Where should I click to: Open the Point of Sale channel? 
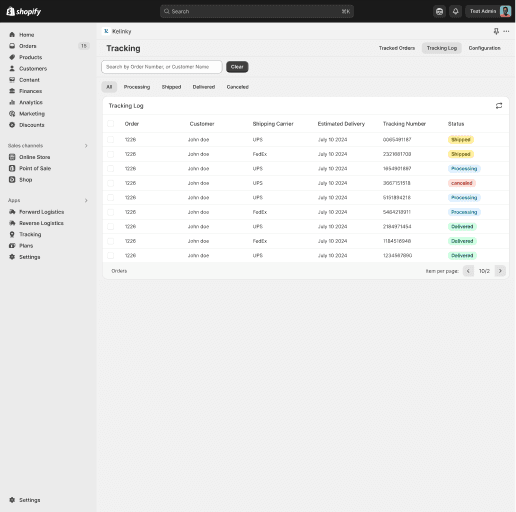click(x=35, y=168)
